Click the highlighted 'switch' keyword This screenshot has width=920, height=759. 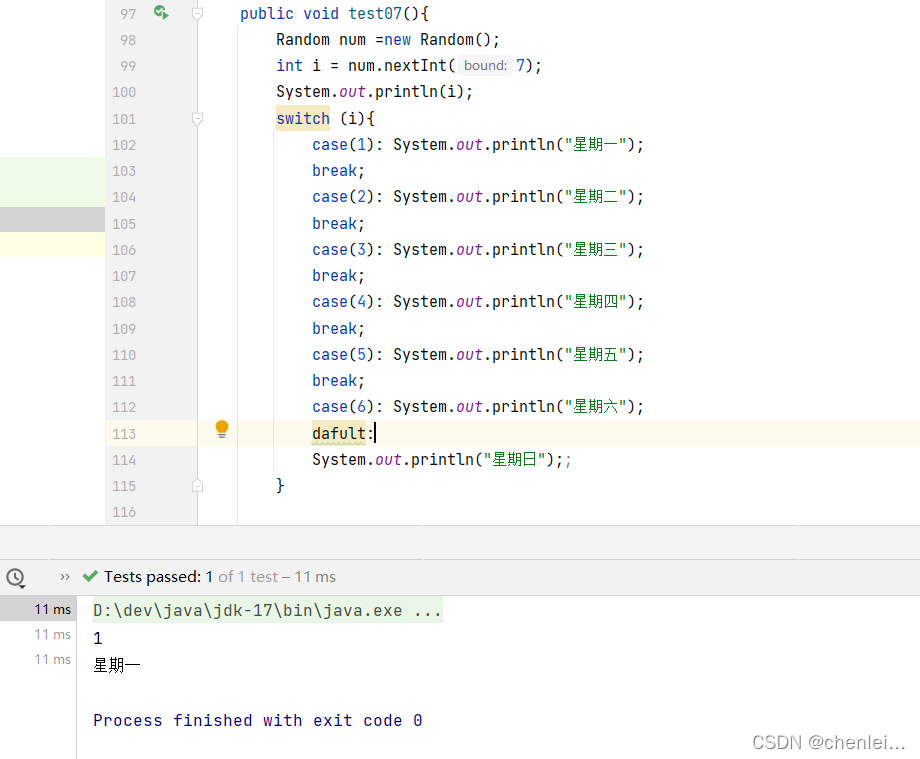tap(303, 118)
